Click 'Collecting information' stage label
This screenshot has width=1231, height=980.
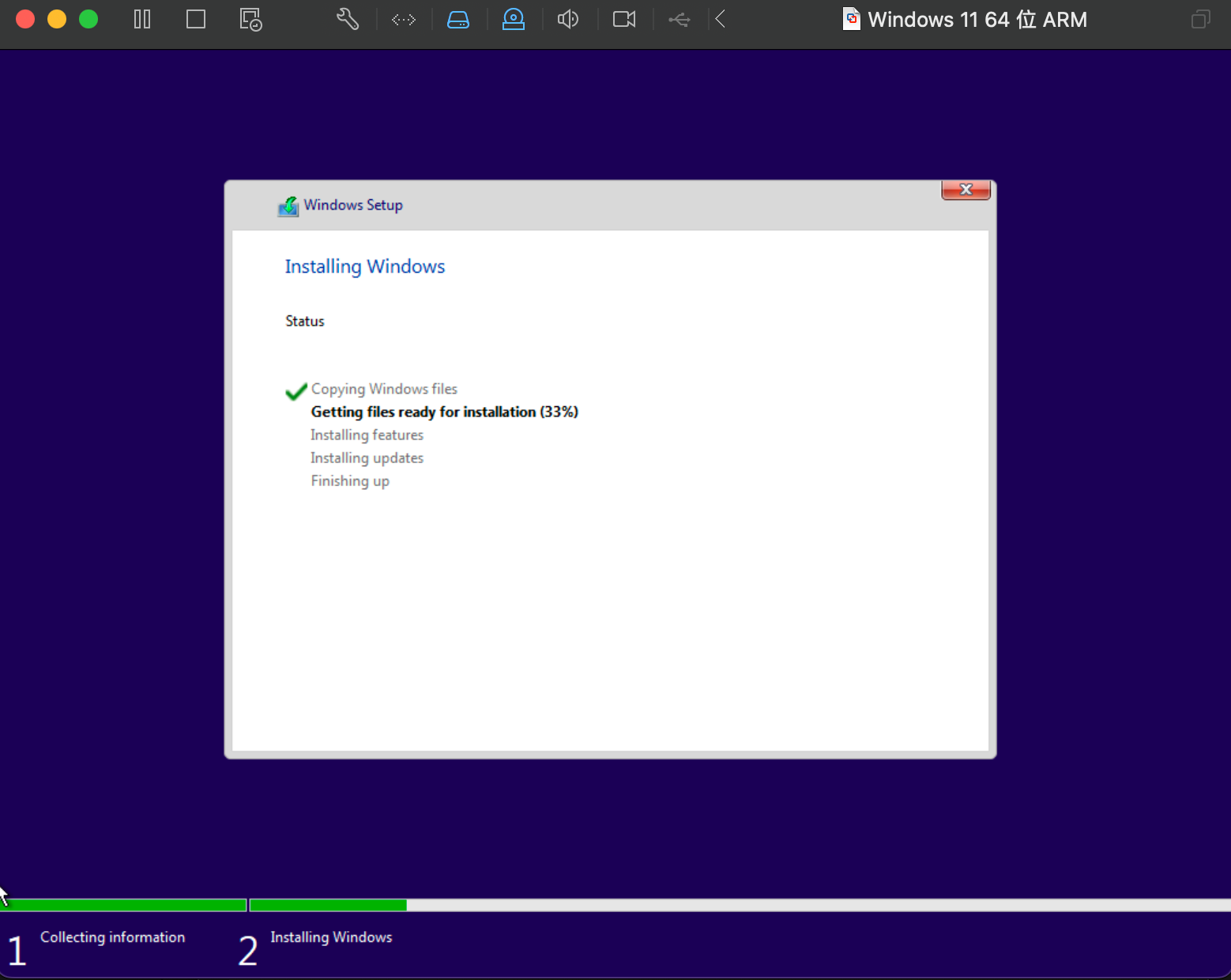click(x=112, y=937)
